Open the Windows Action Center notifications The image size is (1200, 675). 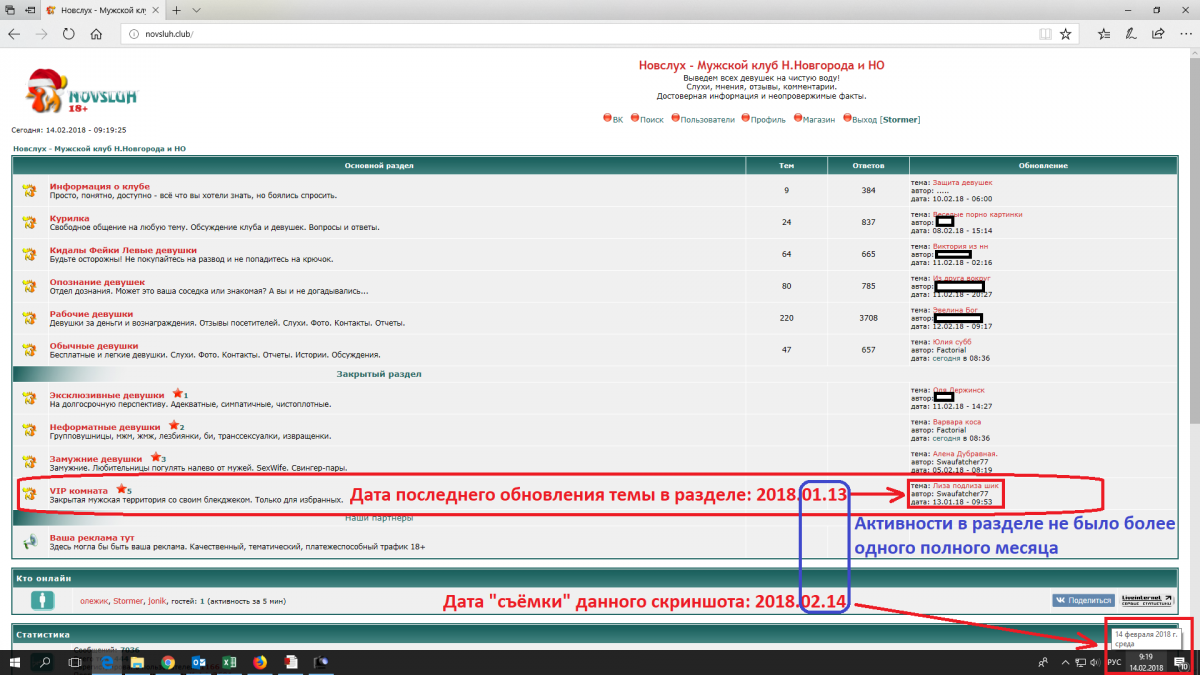pos(1180,662)
